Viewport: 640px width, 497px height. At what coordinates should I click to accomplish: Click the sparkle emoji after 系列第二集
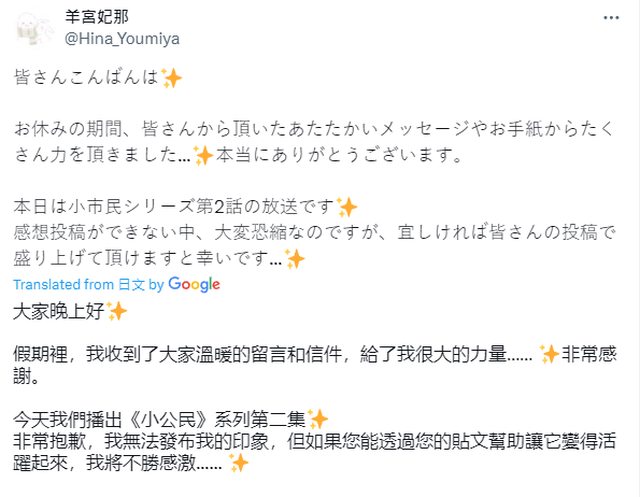click(318, 418)
